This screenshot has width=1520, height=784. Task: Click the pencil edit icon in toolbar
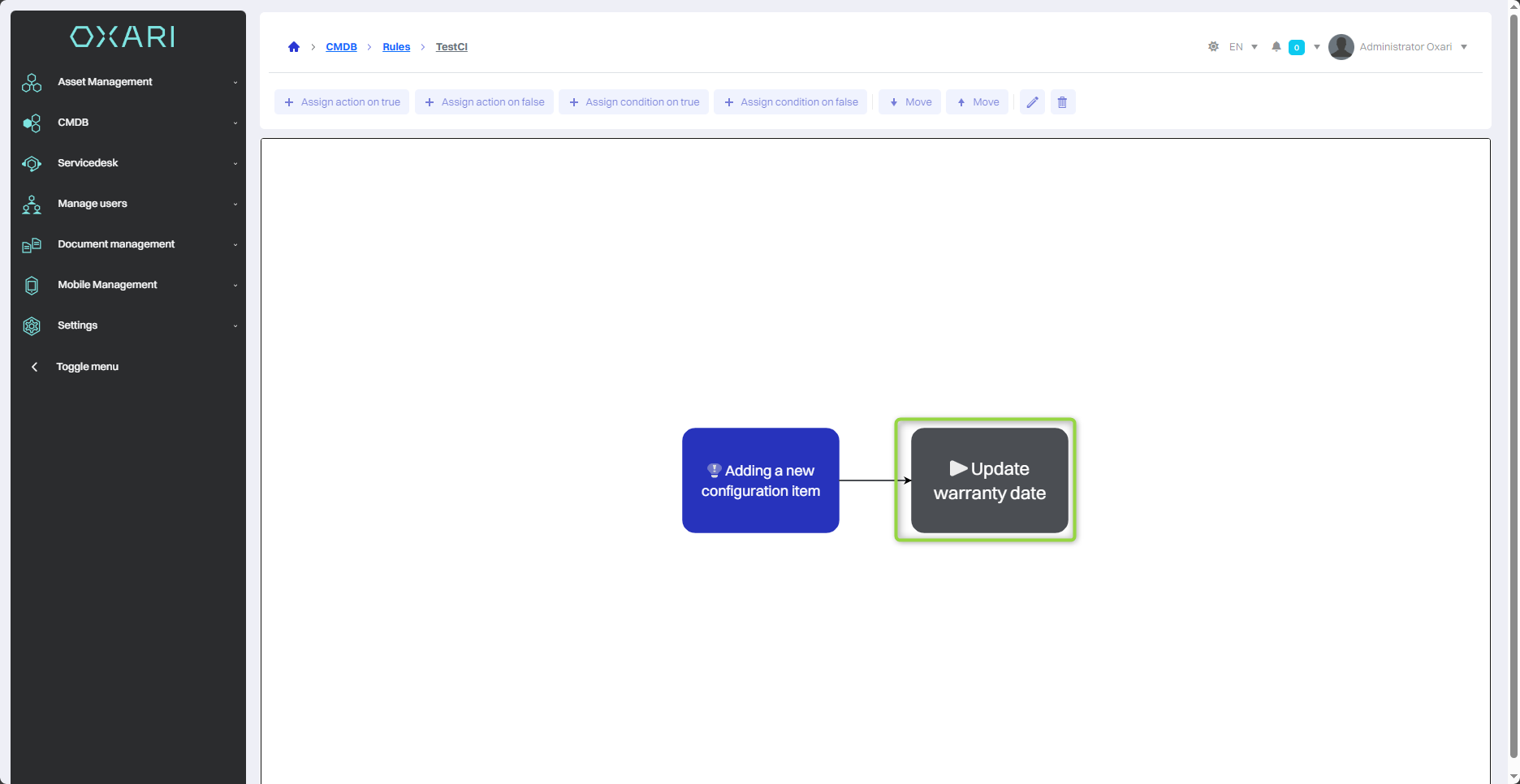1032,102
